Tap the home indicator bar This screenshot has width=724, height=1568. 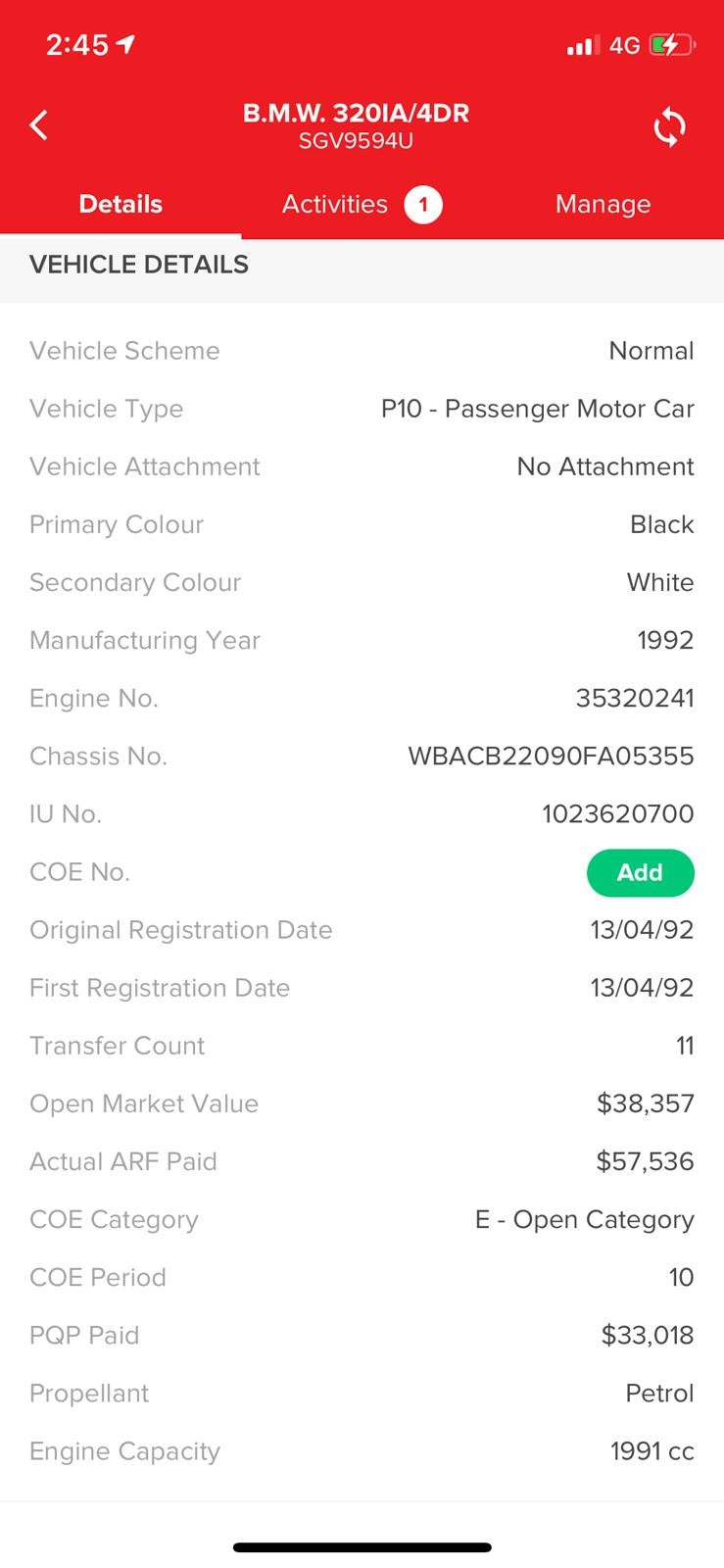[x=362, y=1547]
